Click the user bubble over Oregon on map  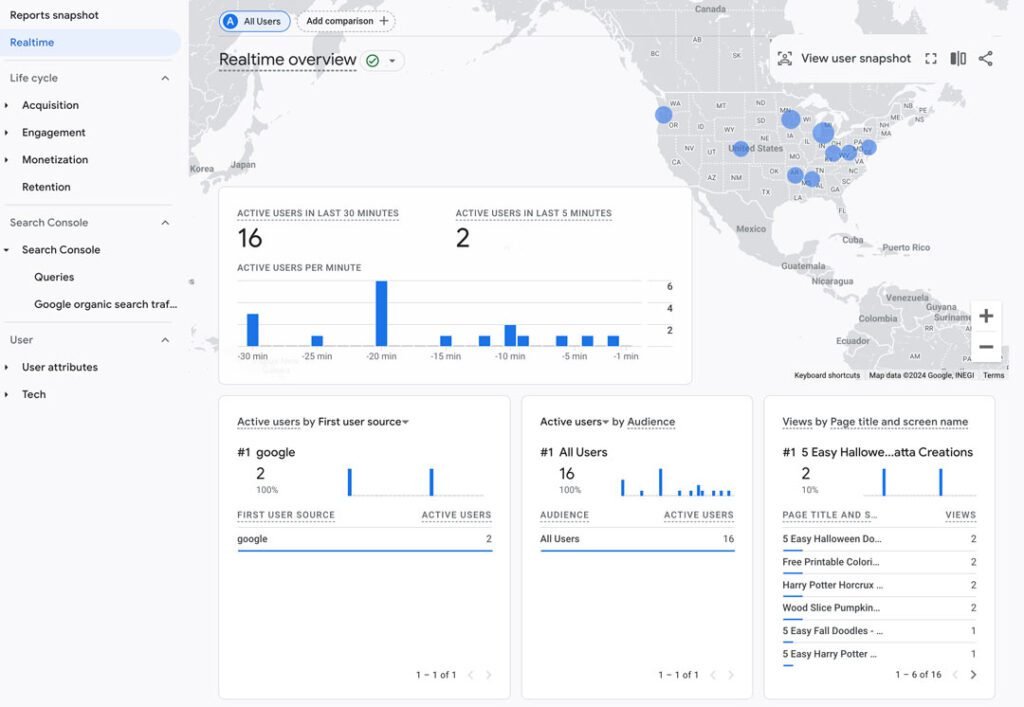pos(664,115)
